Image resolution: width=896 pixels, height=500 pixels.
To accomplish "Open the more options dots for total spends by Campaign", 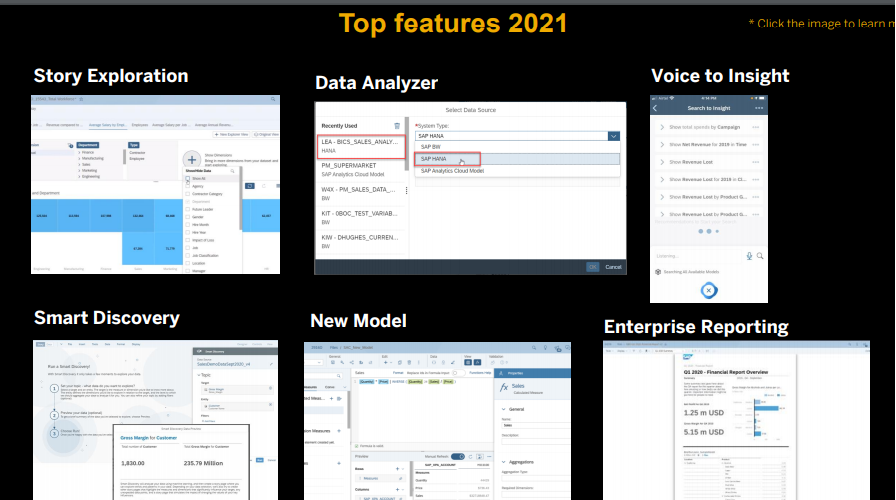I will click(755, 127).
